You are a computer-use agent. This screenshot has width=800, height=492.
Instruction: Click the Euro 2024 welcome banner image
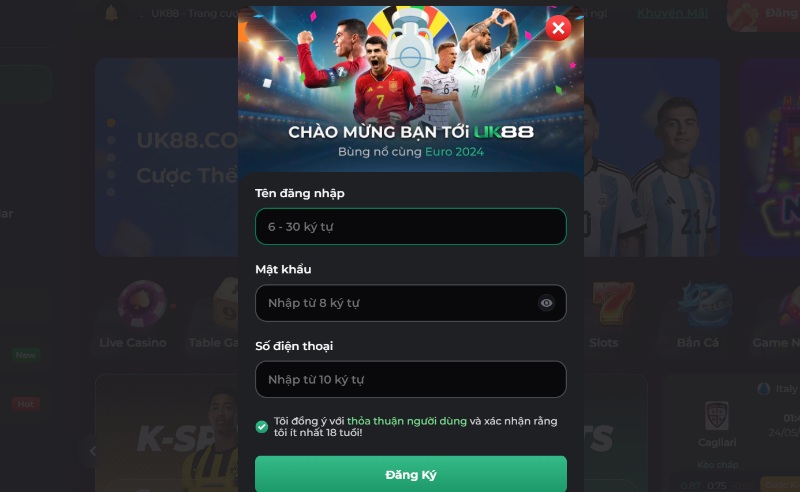411,89
